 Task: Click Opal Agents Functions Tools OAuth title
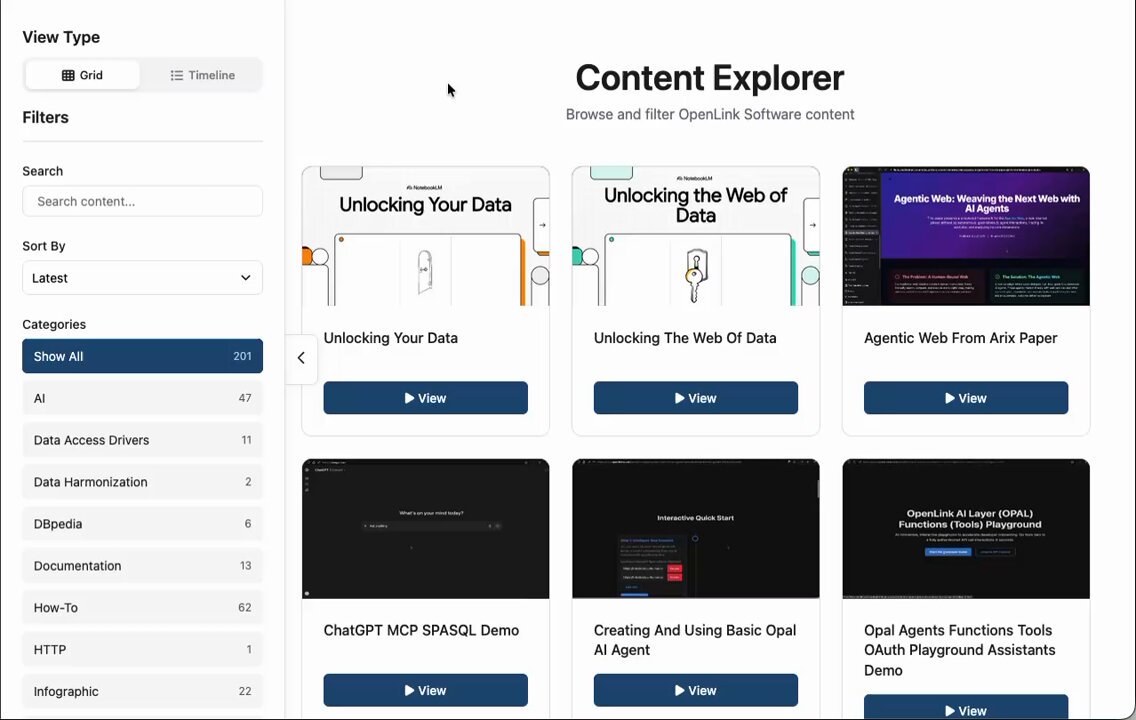(x=959, y=650)
